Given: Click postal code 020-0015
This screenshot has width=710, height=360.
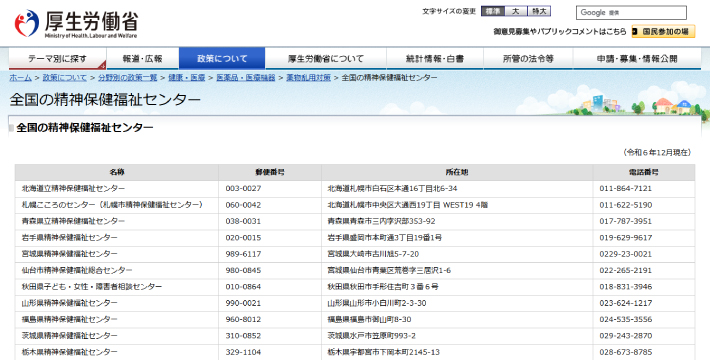Looking at the screenshot, I should click(x=243, y=237).
